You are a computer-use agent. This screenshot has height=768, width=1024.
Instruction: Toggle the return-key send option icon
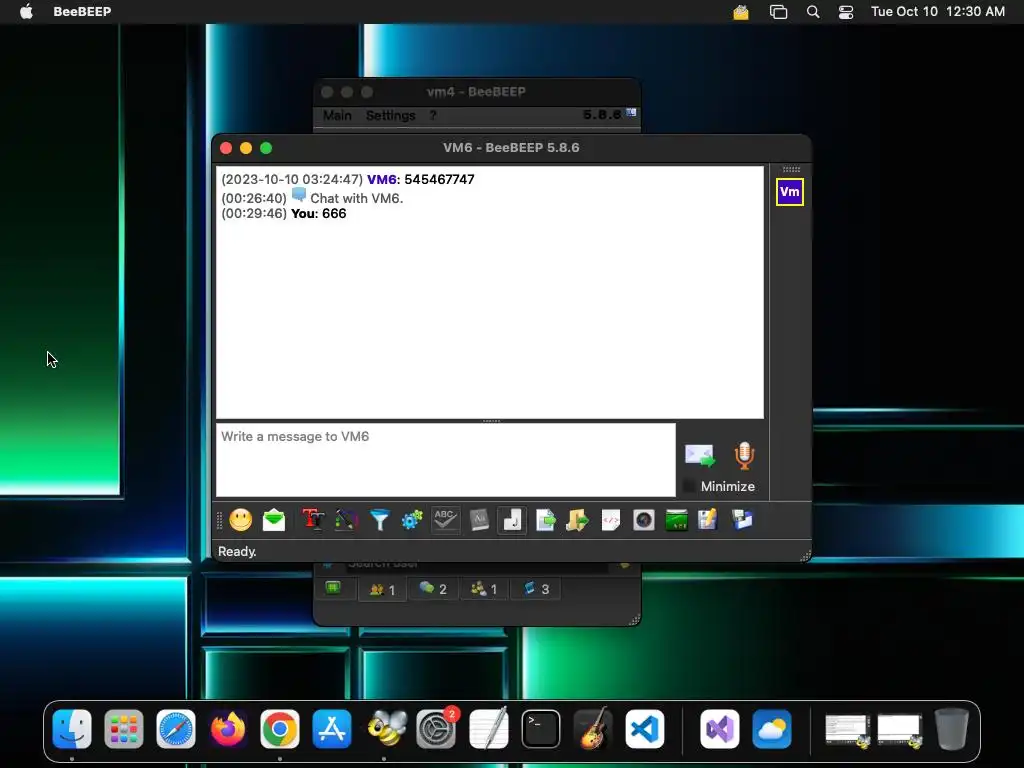pyautogui.click(x=512, y=520)
